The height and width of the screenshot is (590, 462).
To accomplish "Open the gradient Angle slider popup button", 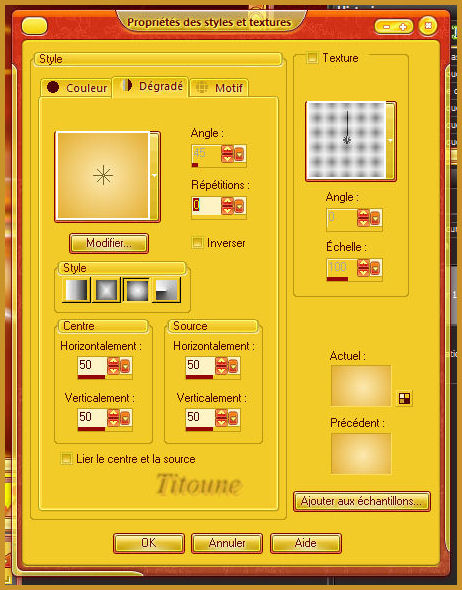I will point(239,154).
